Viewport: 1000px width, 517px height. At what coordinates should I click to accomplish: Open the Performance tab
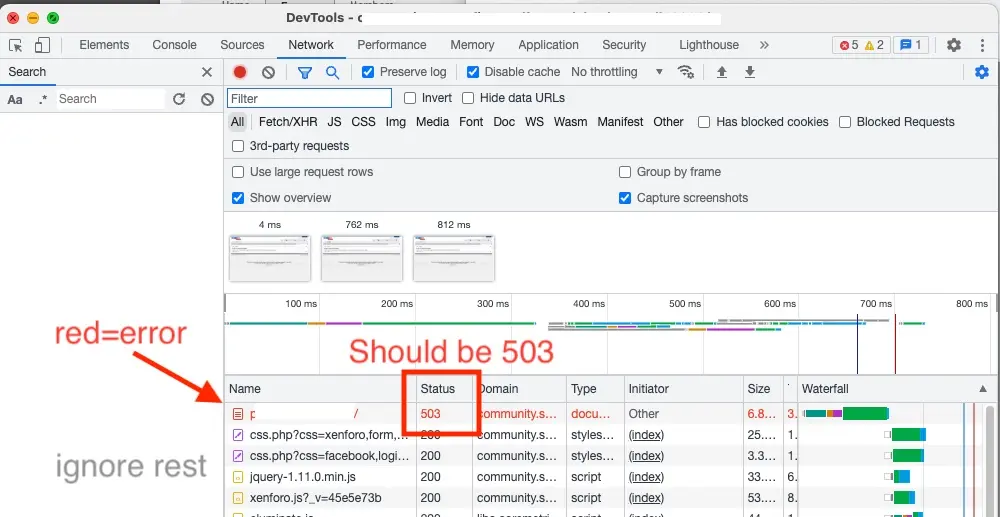pyautogui.click(x=392, y=45)
